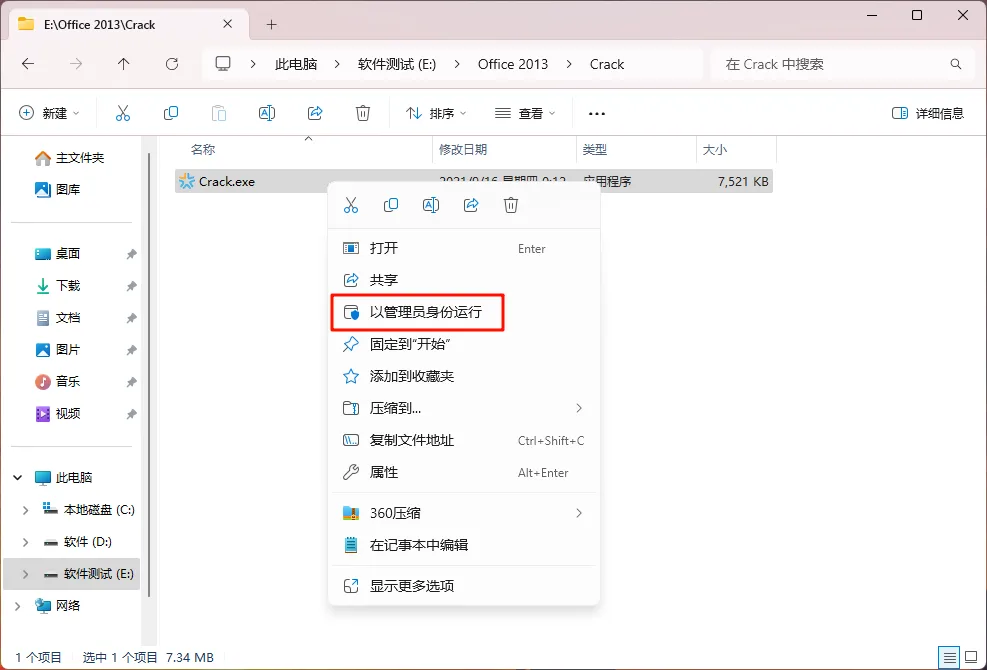
Task: Open a new tab with plus button
Action: point(271,25)
